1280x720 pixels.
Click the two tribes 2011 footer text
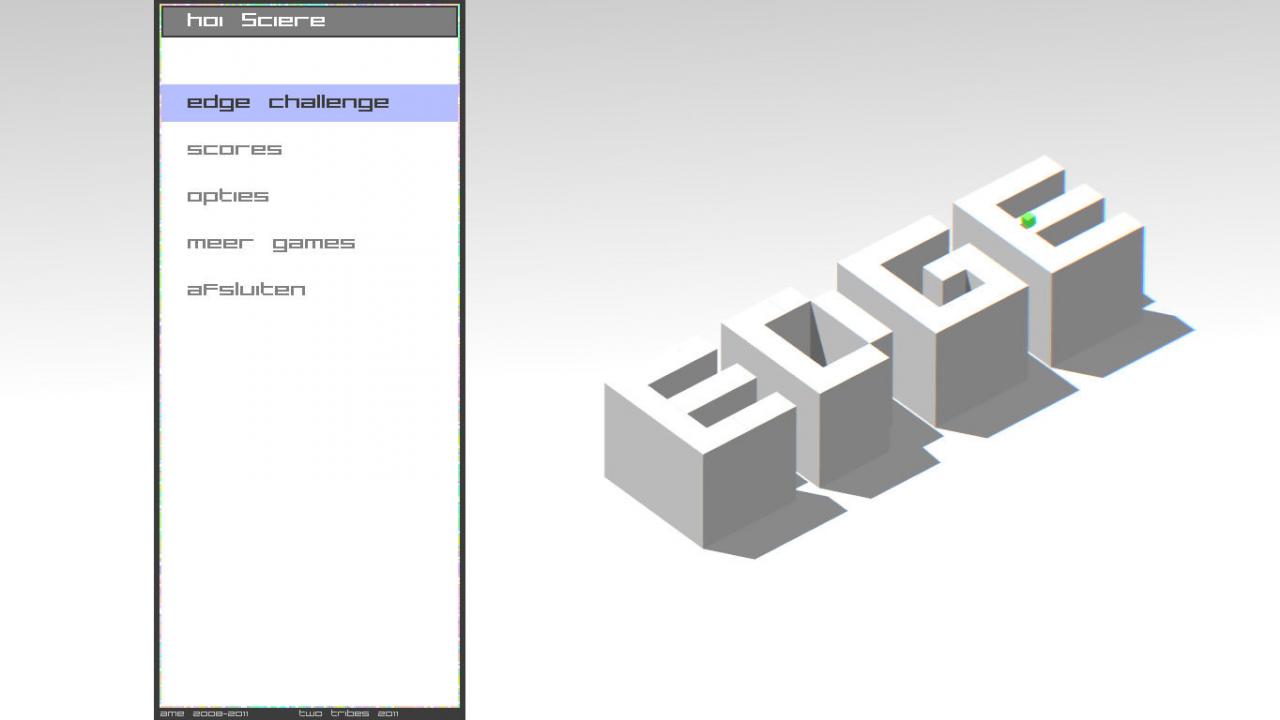pyautogui.click(x=348, y=714)
